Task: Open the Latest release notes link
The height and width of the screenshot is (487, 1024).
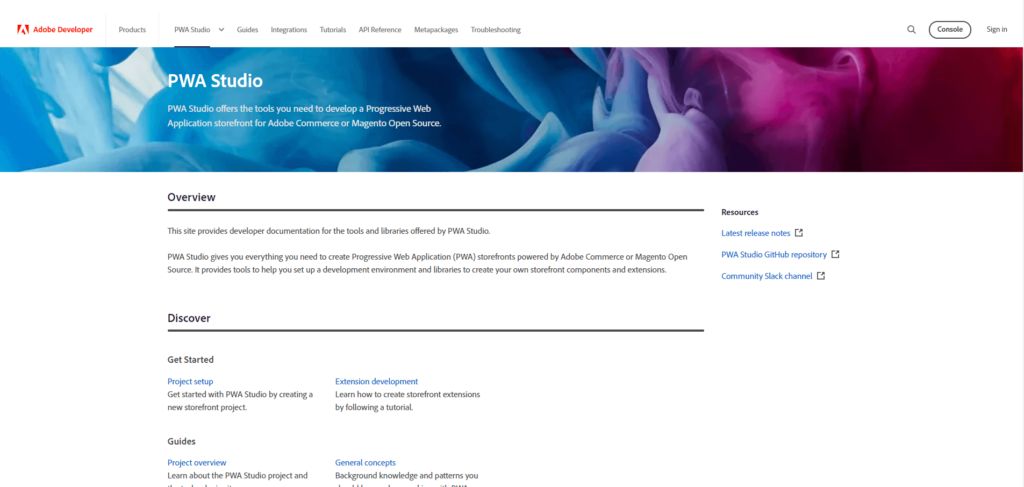Action: pyautogui.click(x=756, y=233)
